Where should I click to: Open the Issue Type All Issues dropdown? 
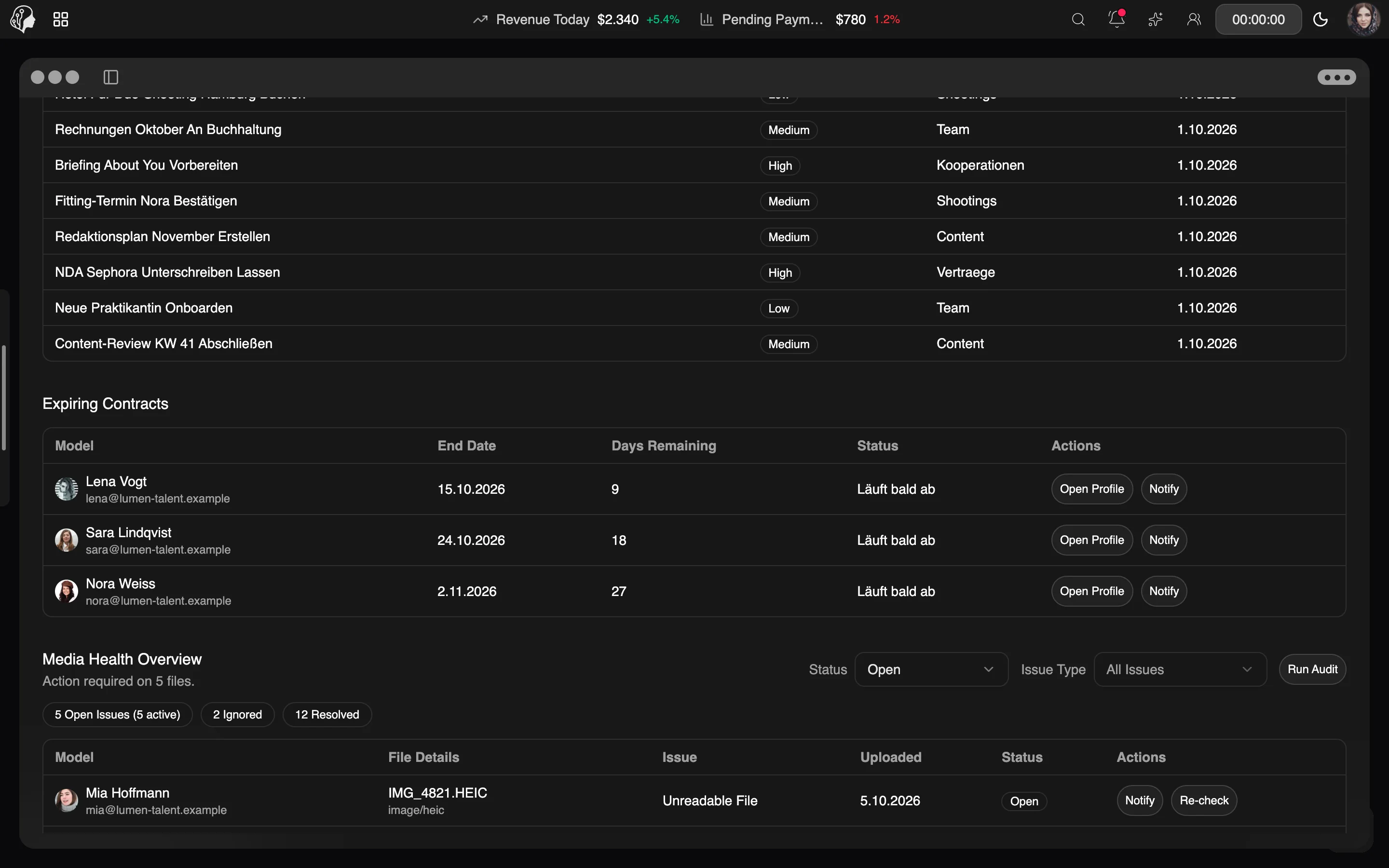click(1180, 669)
